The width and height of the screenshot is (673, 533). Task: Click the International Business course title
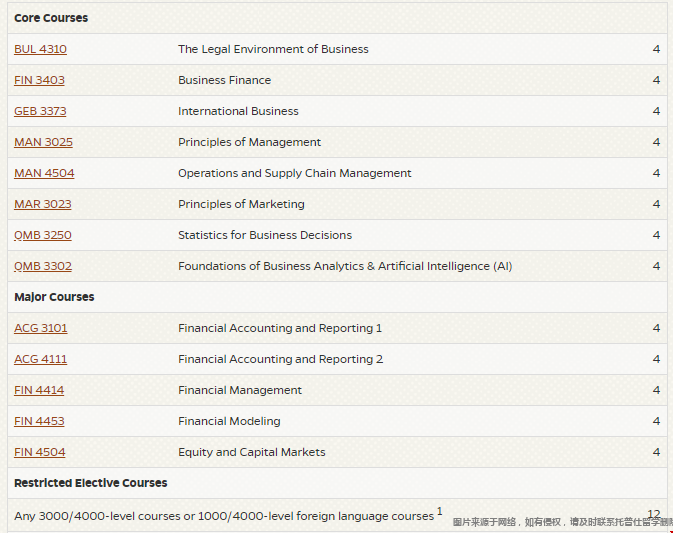click(x=238, y=111)
